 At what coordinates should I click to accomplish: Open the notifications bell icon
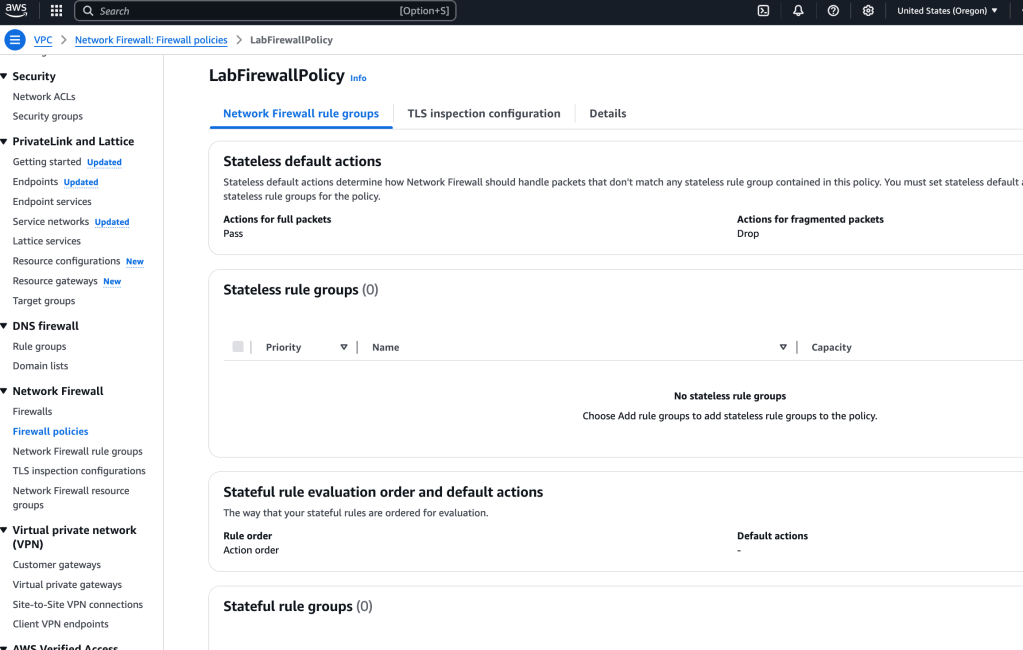[798, 11]
